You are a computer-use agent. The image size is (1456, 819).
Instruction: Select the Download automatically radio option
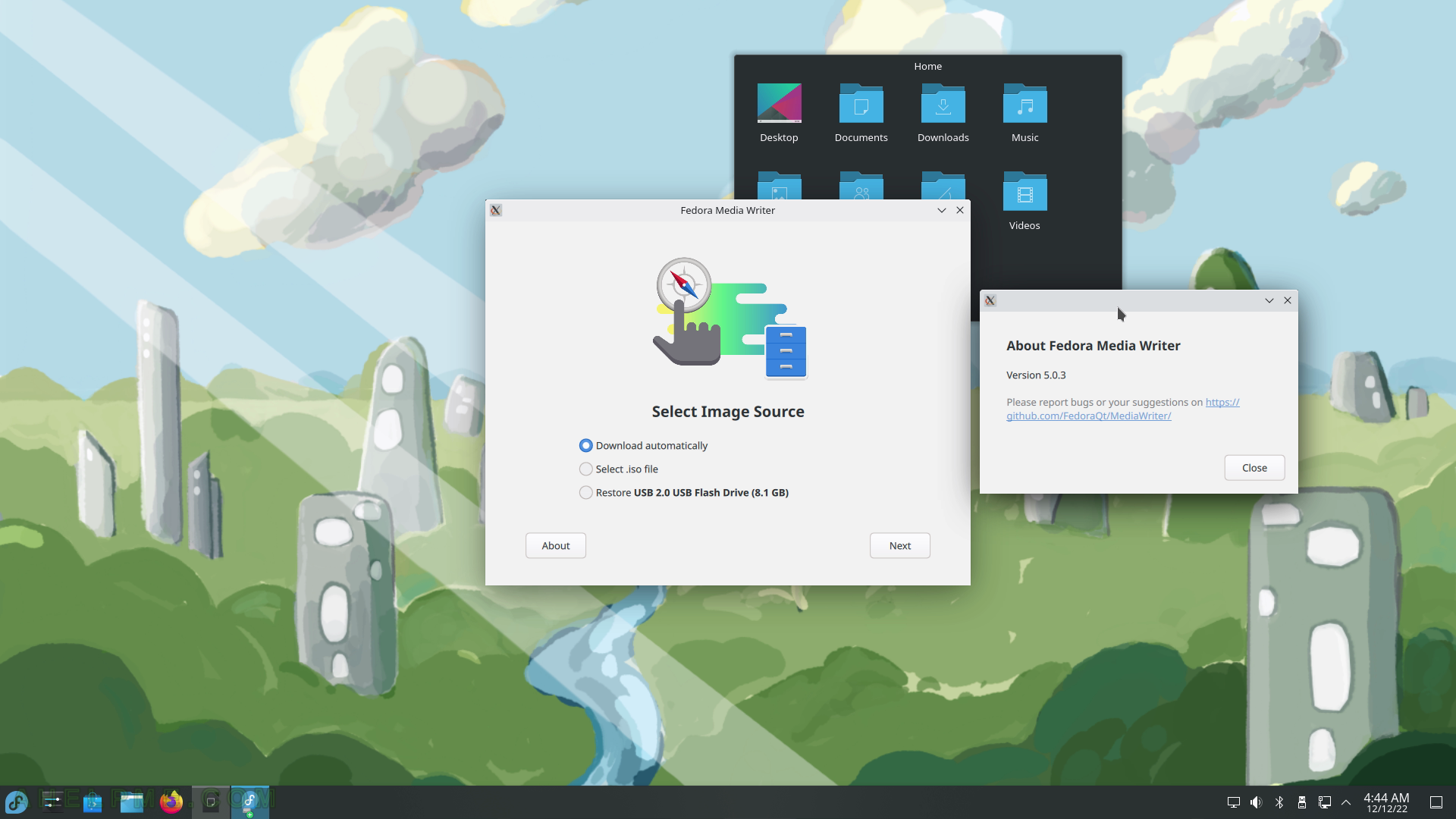click(643, 446)
